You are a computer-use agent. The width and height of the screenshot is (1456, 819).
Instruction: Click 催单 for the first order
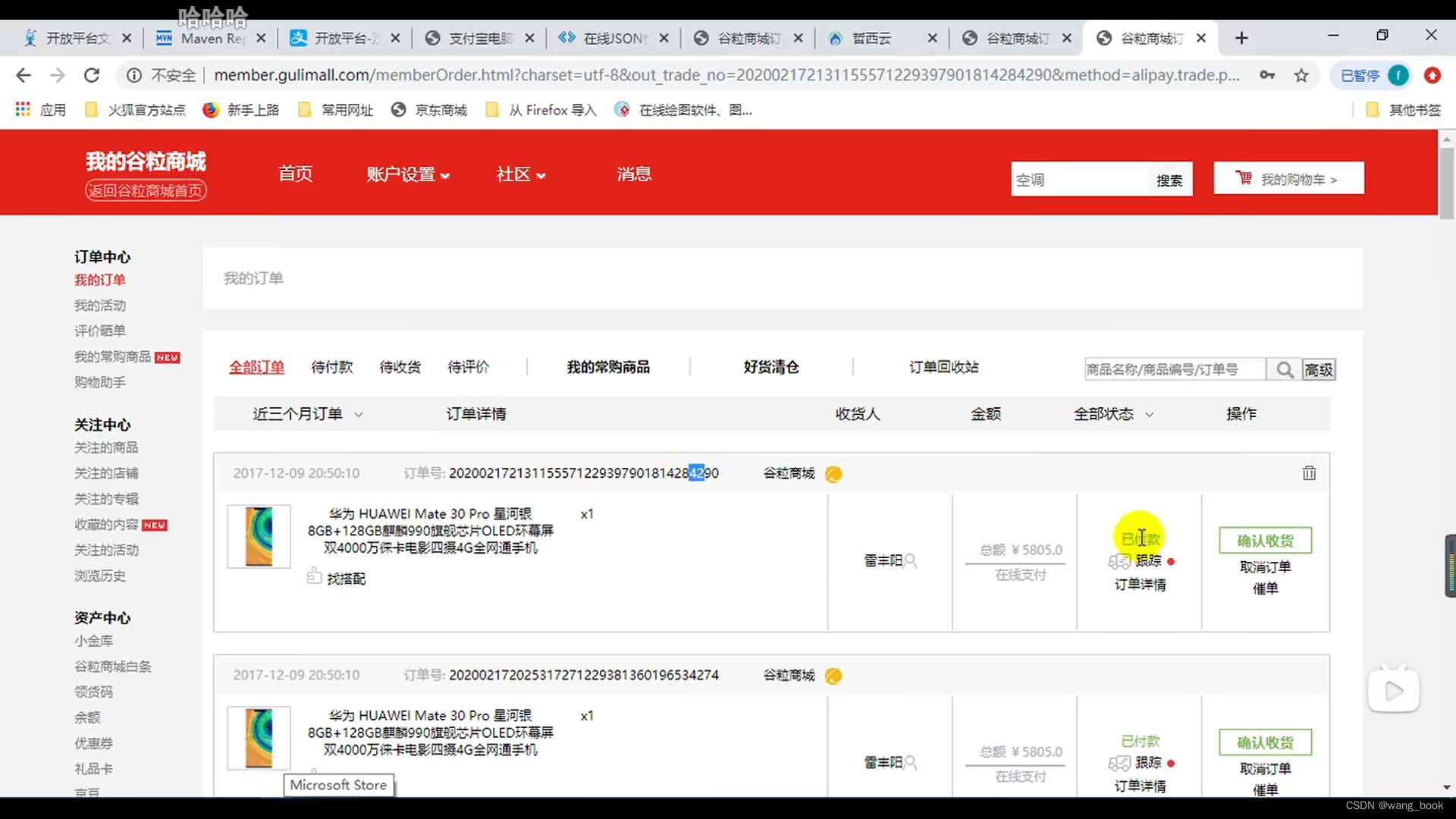(x=1265, y=588)
